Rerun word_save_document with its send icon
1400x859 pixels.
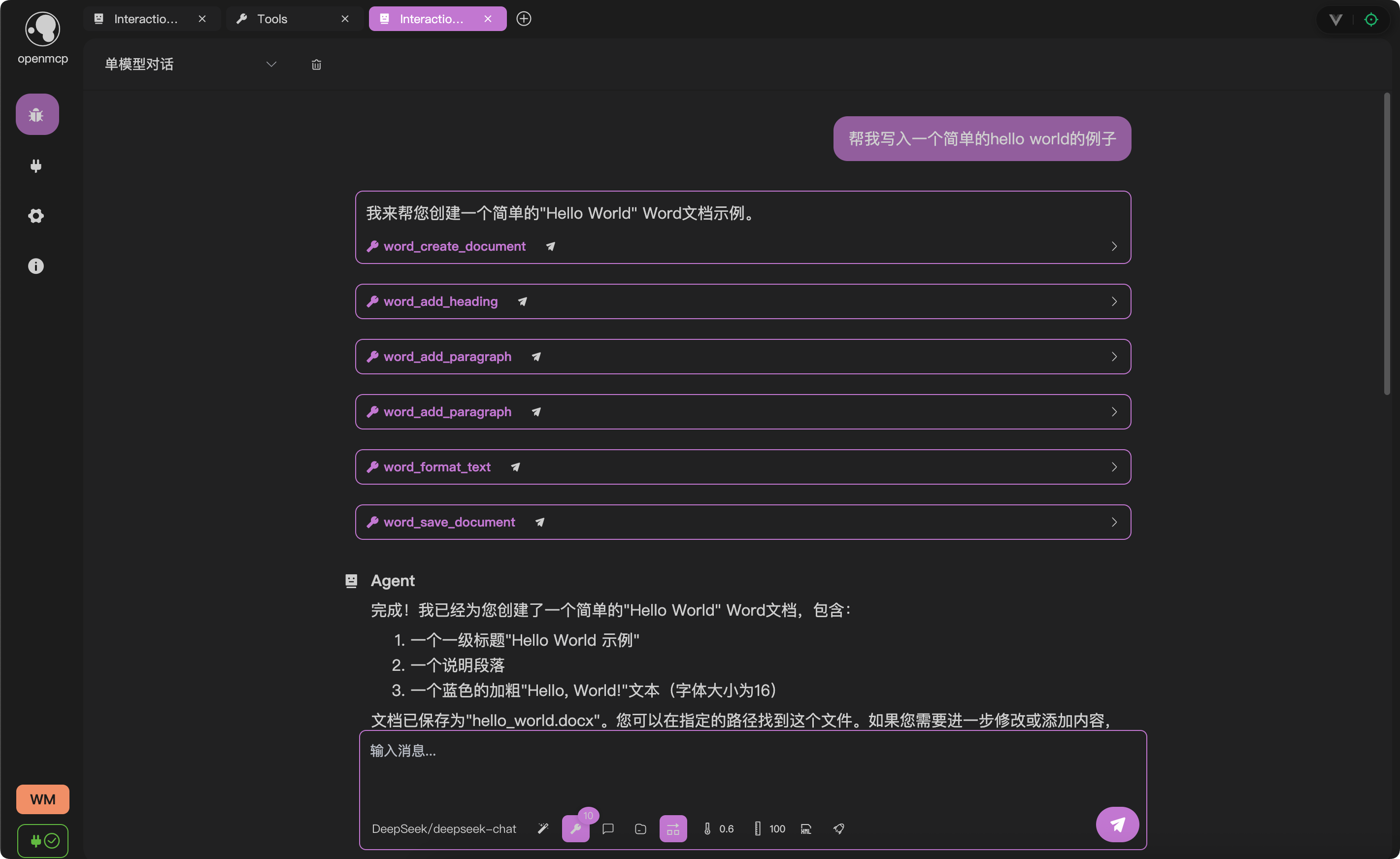[540, 522]
